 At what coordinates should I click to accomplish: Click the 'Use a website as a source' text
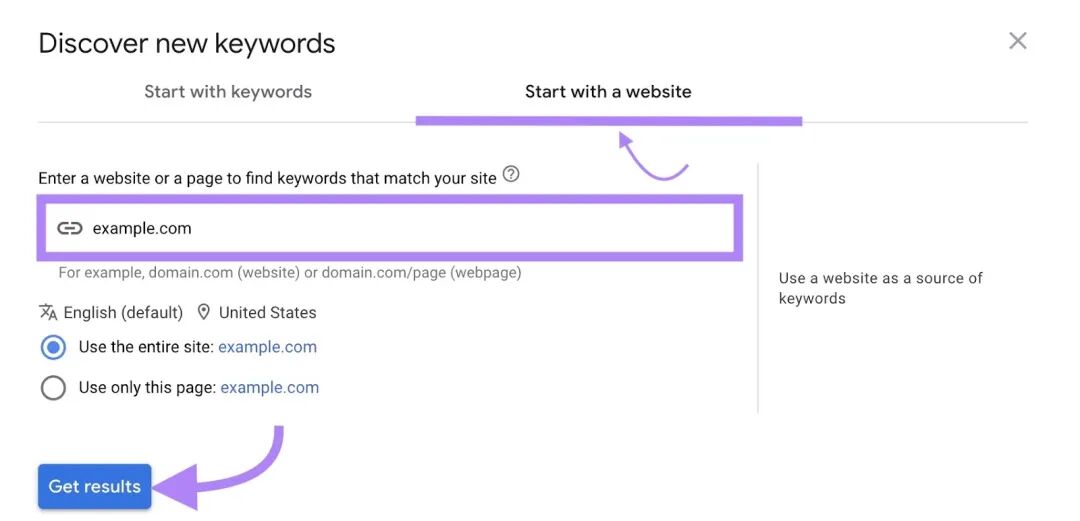[880, 288]
